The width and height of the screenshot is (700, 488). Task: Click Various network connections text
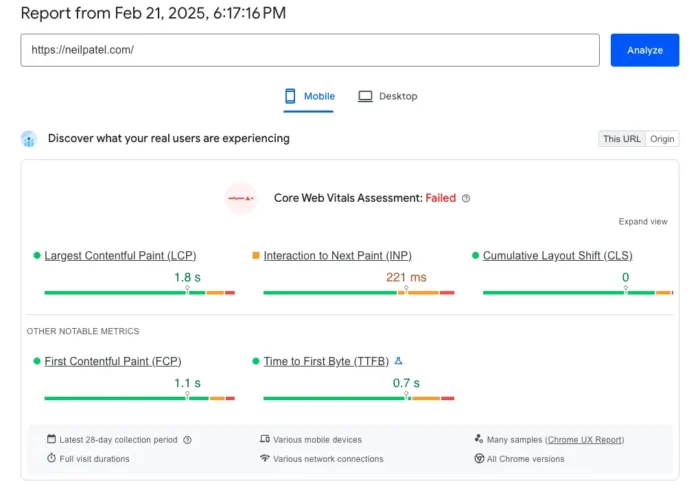(328, 459)
